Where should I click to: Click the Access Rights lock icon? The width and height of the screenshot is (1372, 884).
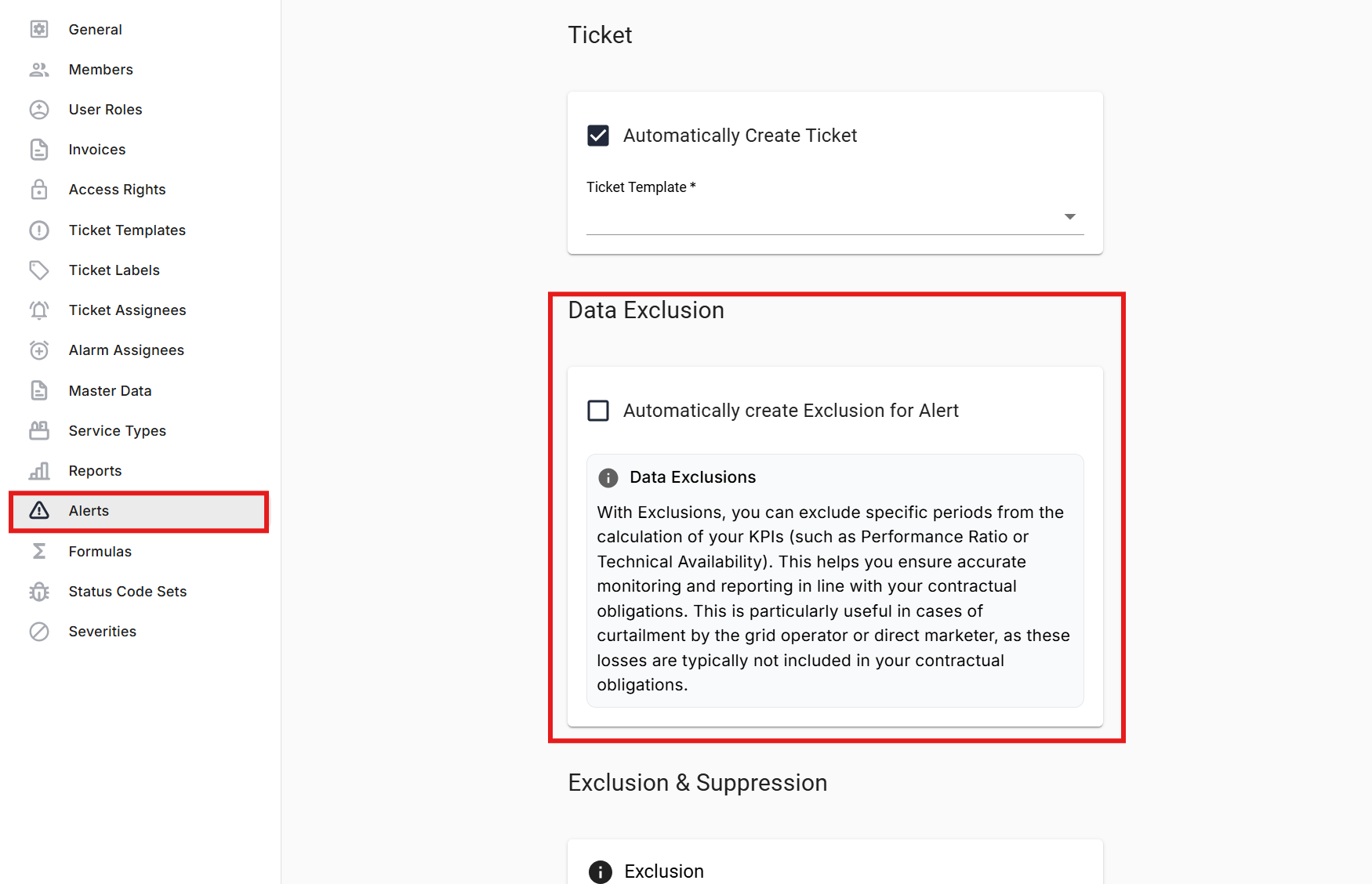39,190
